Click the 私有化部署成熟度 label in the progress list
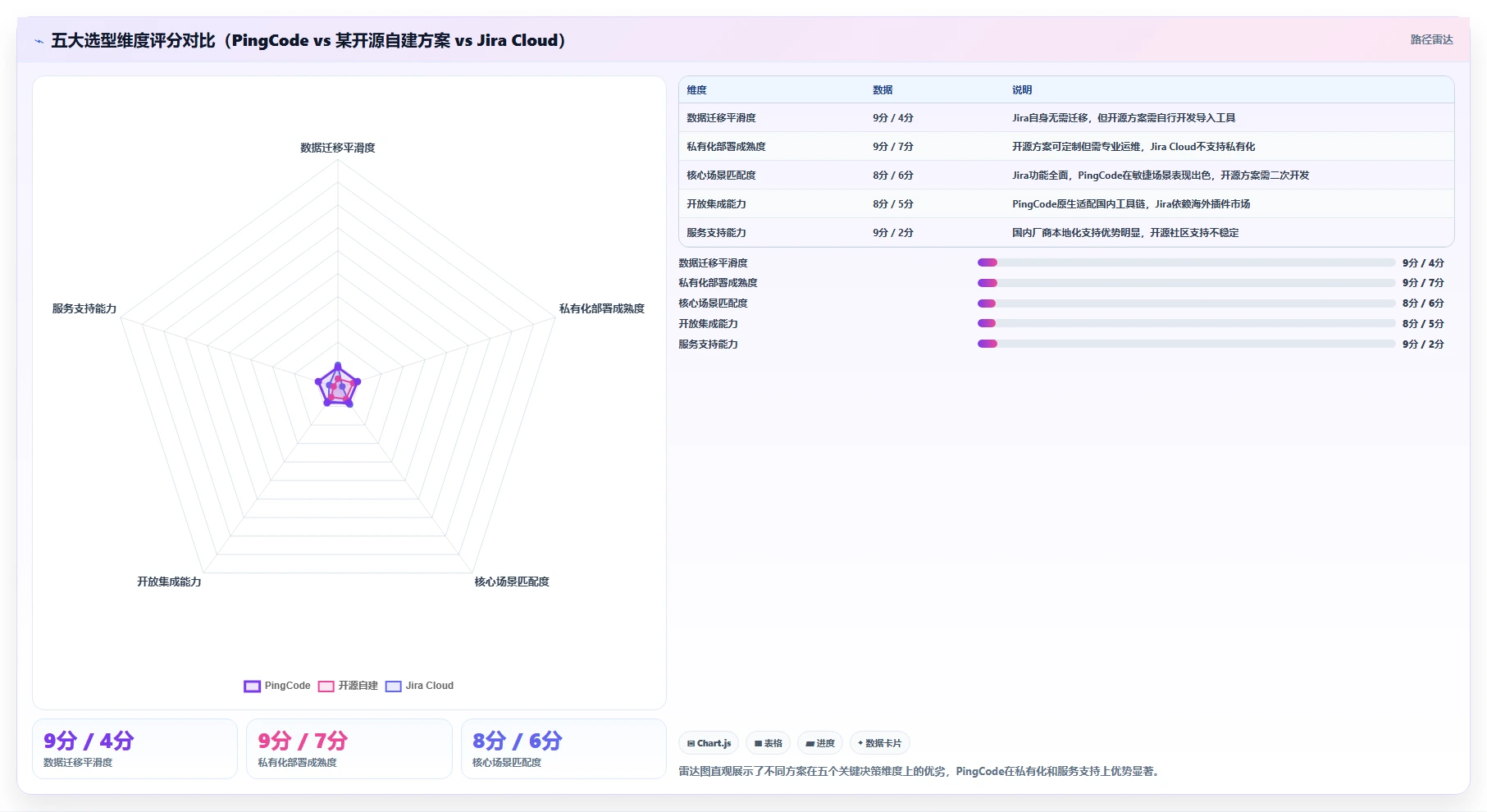1487x812 pixels. click(718, 283)
